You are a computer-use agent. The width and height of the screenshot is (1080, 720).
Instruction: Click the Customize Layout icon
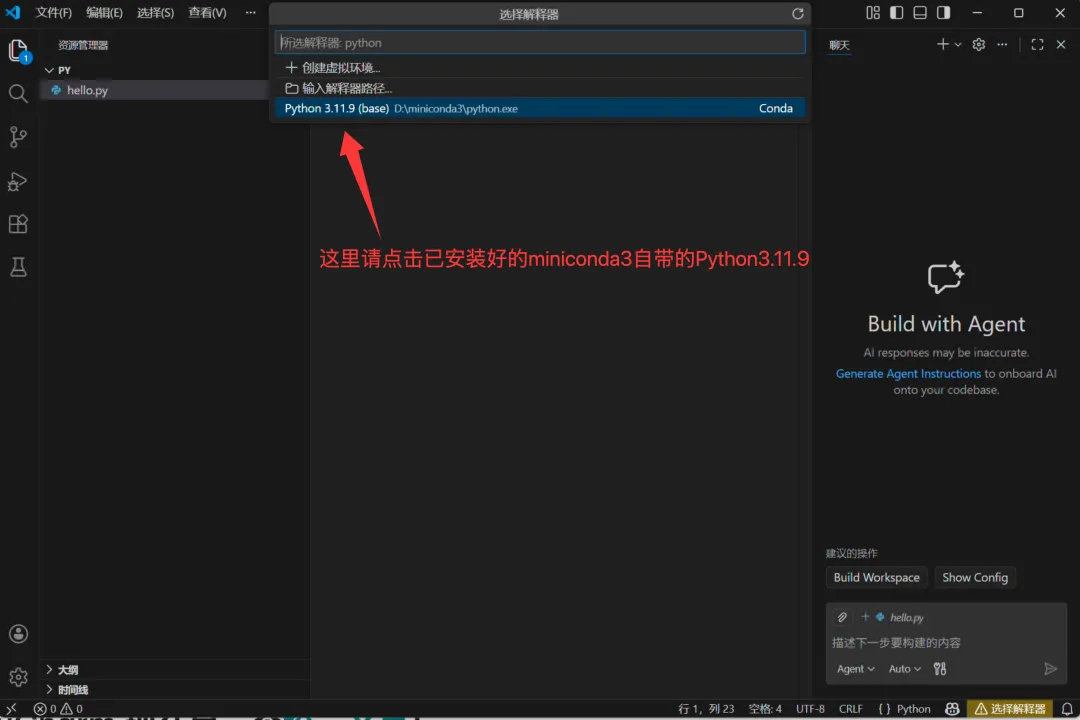[x=873, y=12]
